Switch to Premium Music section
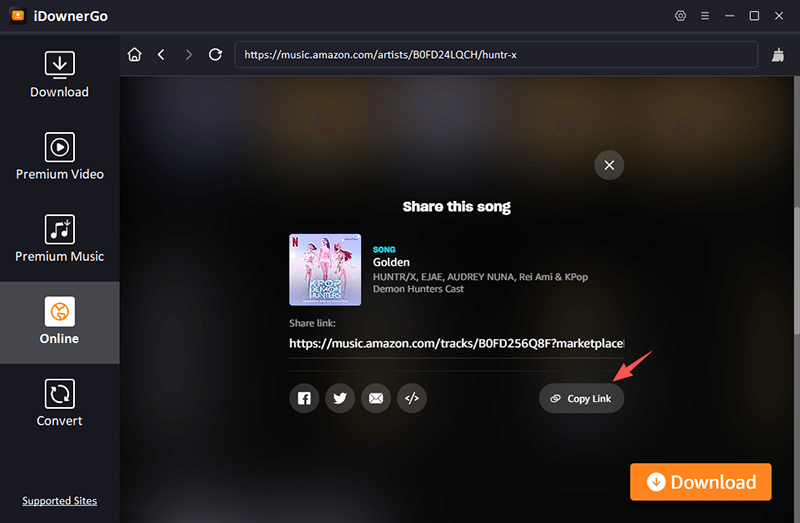Image resolution: width=800 pixels, height=523 pixels. tap(59, 239)
